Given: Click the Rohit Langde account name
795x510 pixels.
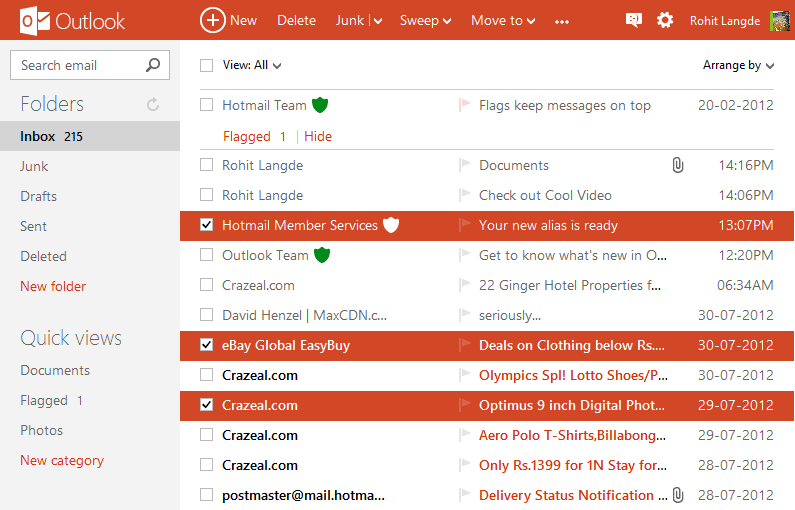Looking at the screenshot, I should (x=725, y=21).
